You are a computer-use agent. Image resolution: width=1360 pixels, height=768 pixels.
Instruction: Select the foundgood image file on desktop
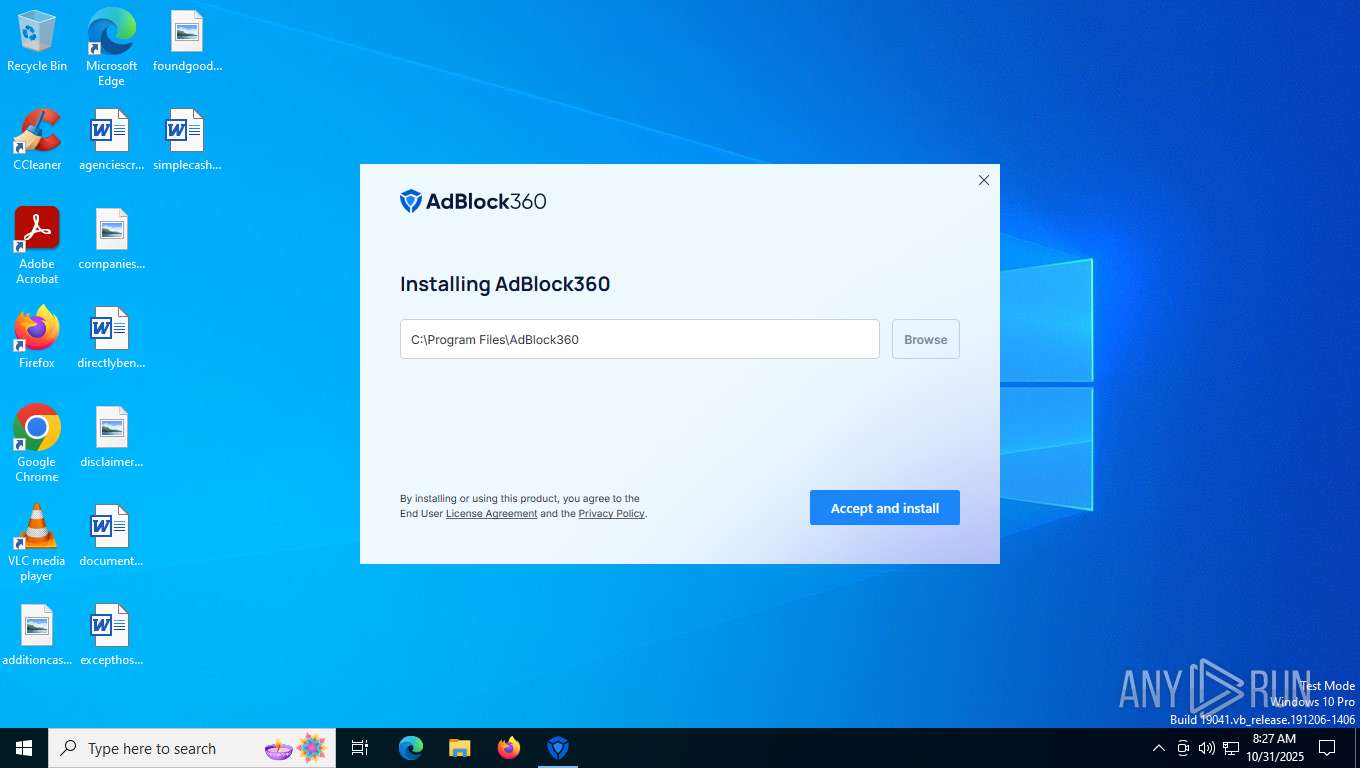(x=187, y=42)
